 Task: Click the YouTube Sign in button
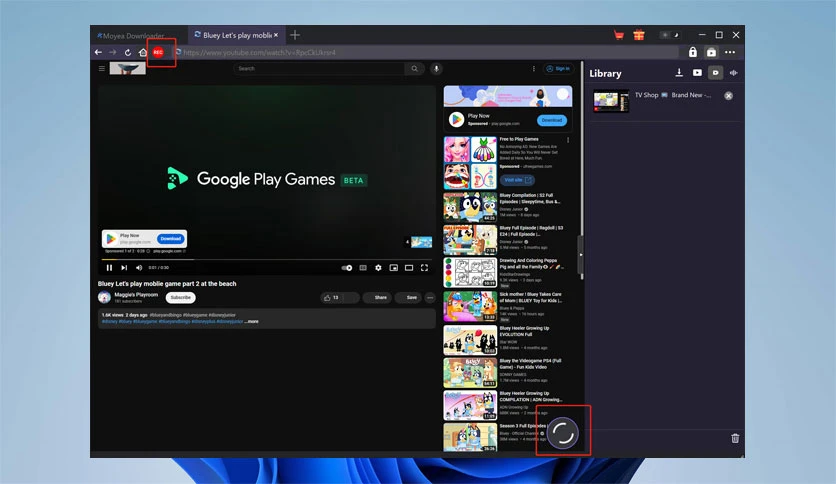[x=558, y=68]
